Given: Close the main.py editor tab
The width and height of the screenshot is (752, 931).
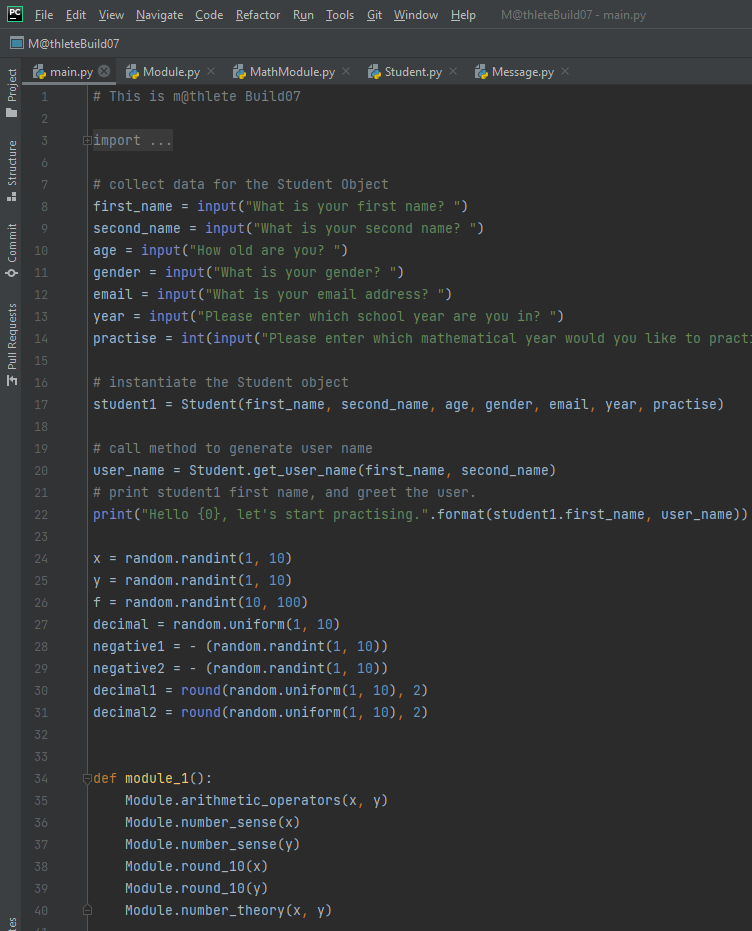Looking at the screenshot, I should click(104, 72).
